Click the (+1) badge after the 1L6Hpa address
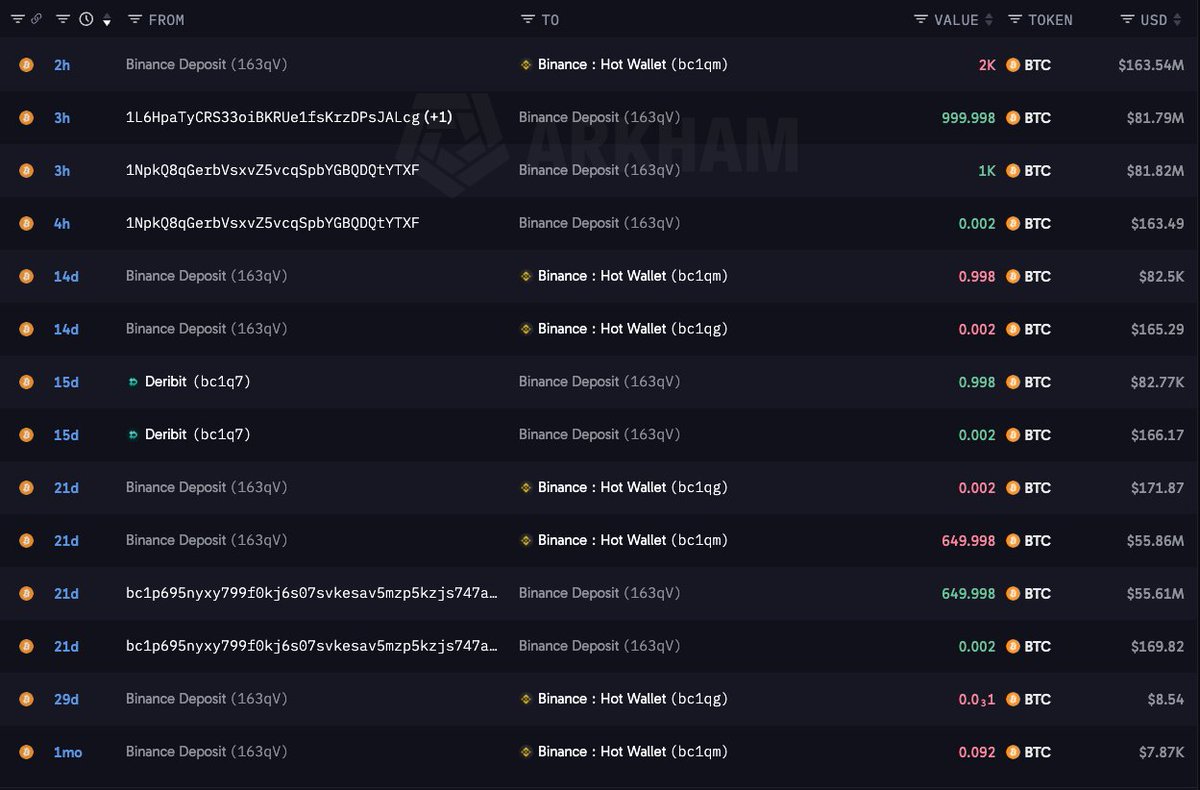This screenshot has height=790, width=1200. [438, 117]
